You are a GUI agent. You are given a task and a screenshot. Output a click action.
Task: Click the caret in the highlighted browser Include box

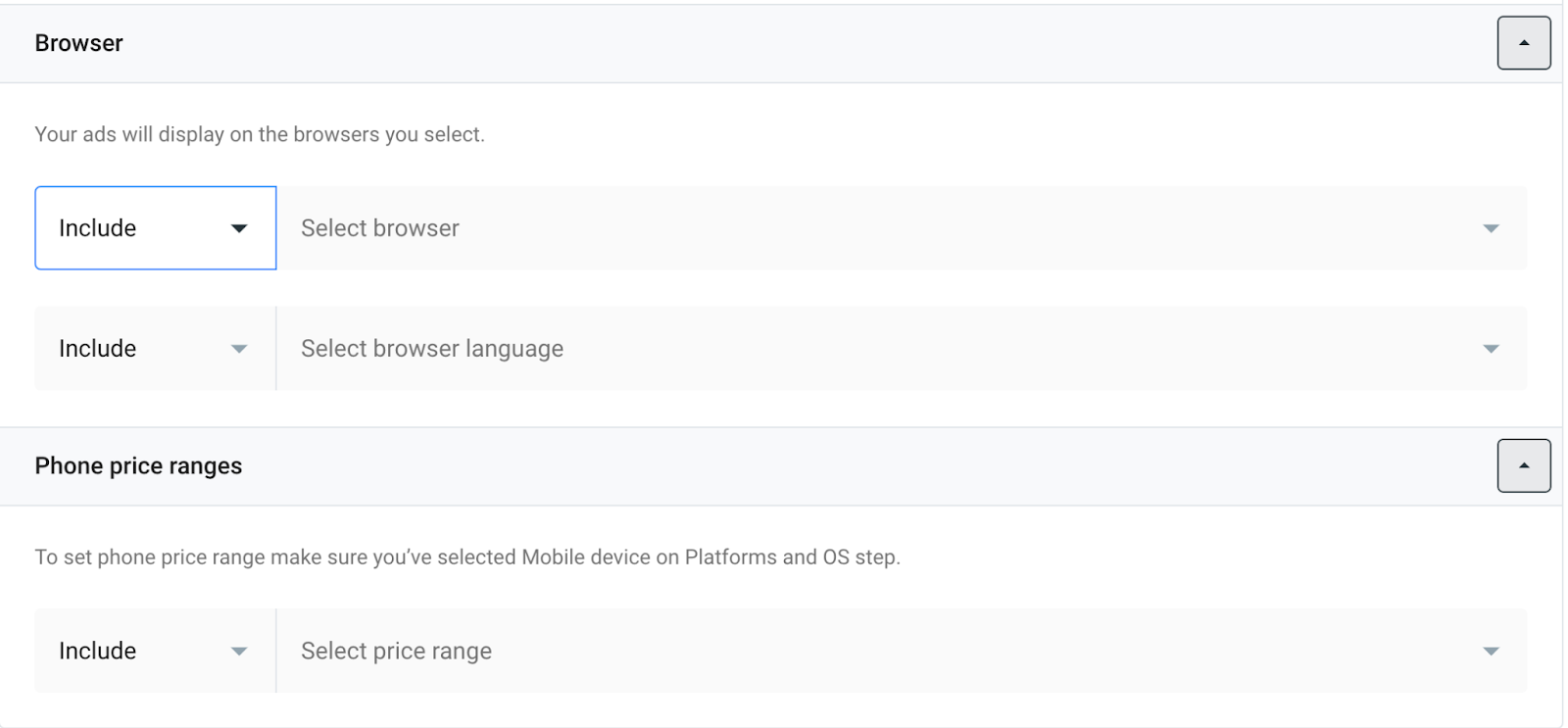239,228
